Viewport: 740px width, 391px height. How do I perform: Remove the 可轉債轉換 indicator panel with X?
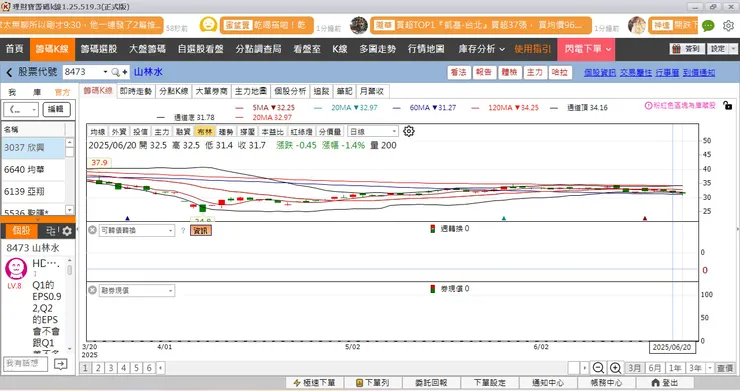point(92,230)
